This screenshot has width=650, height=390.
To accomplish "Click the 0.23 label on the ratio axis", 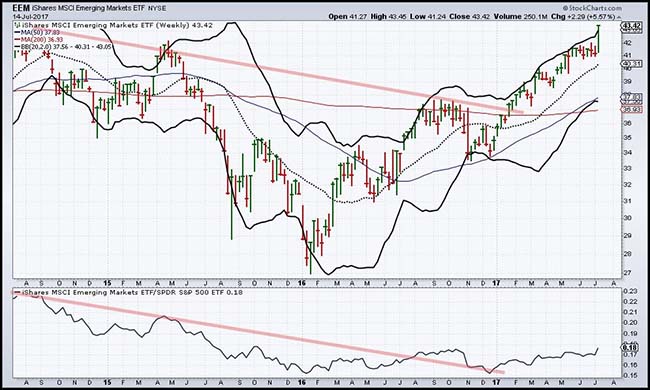I will (x=630, y=291).
